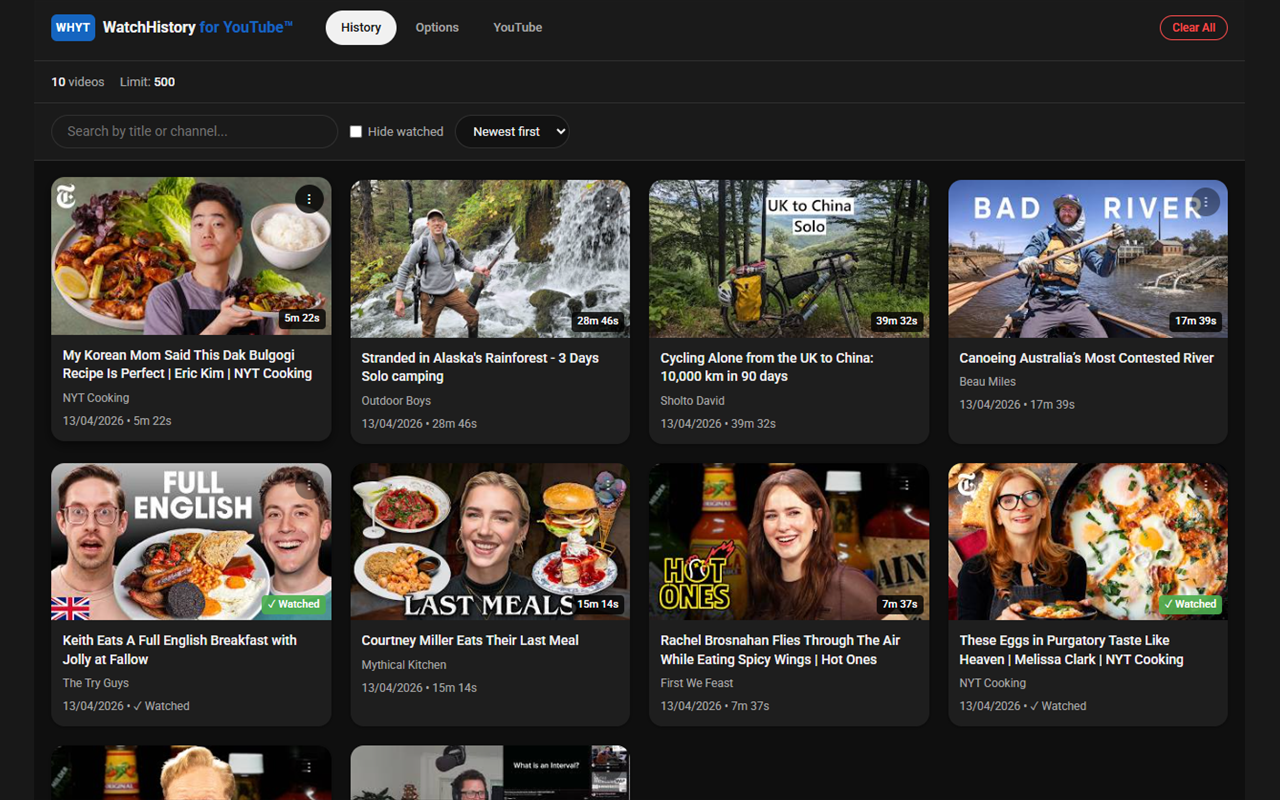Click the 10 videos count text
This screenshot has height=800, width=1280.
(78, 82)
